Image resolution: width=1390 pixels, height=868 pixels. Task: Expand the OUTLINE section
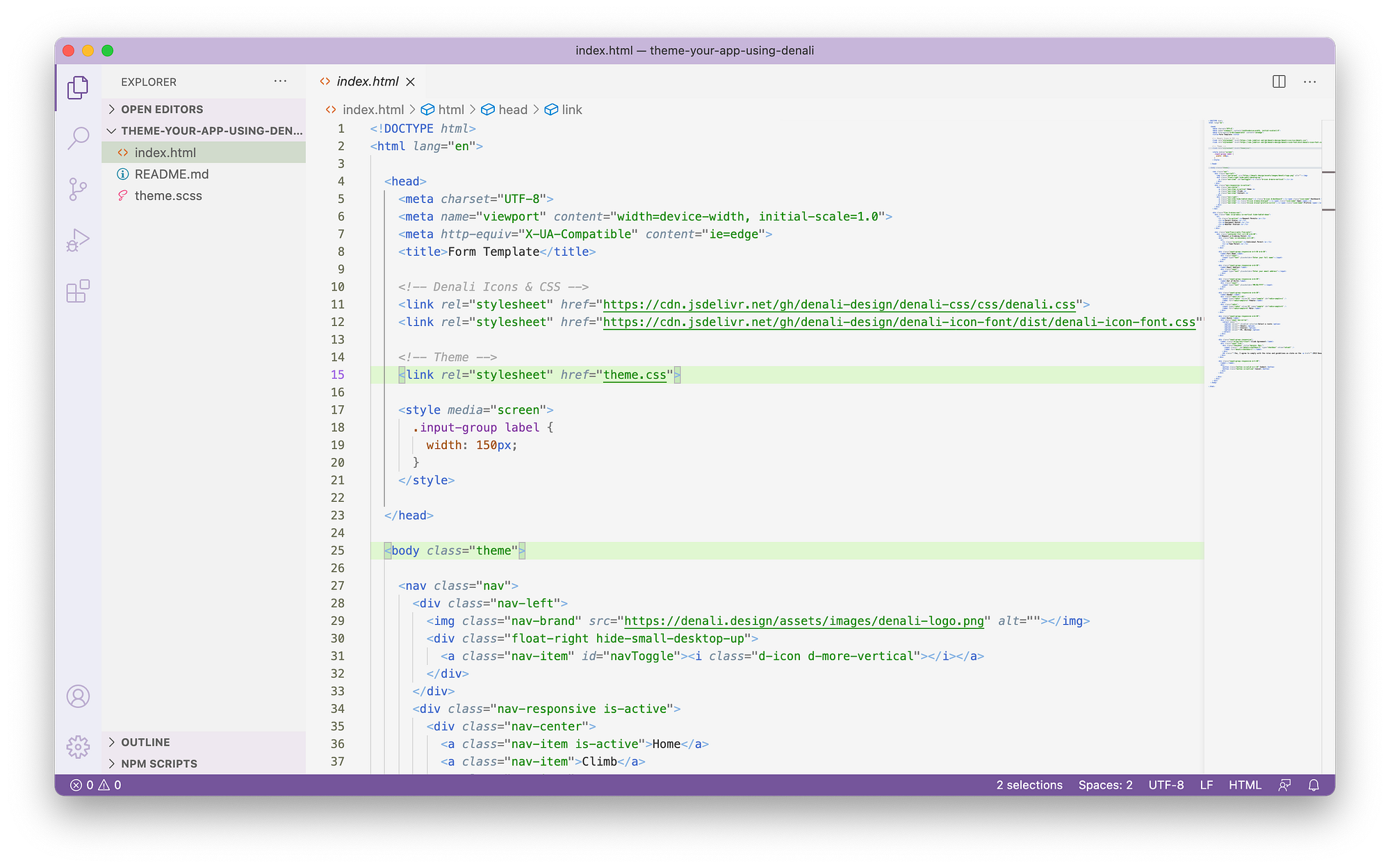coord(145,742)
